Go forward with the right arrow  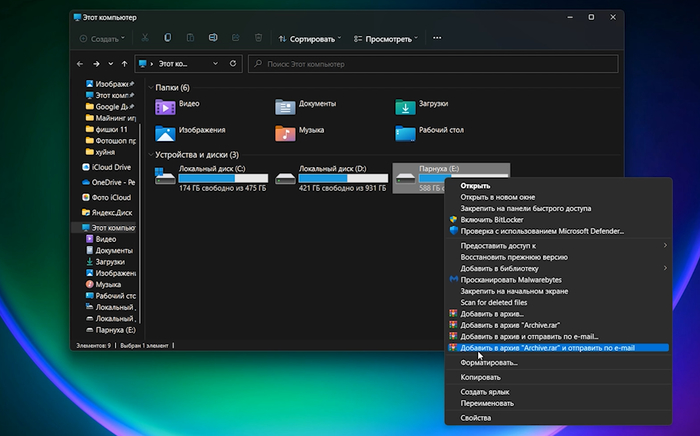point(96,64)
